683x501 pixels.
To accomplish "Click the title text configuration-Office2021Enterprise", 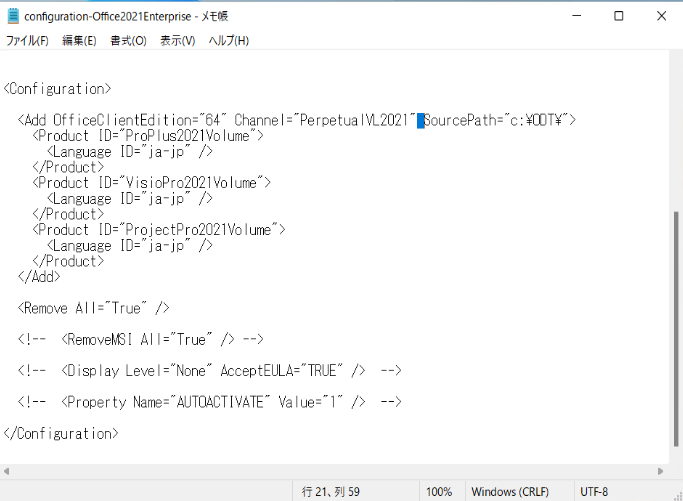I will 108,17.
